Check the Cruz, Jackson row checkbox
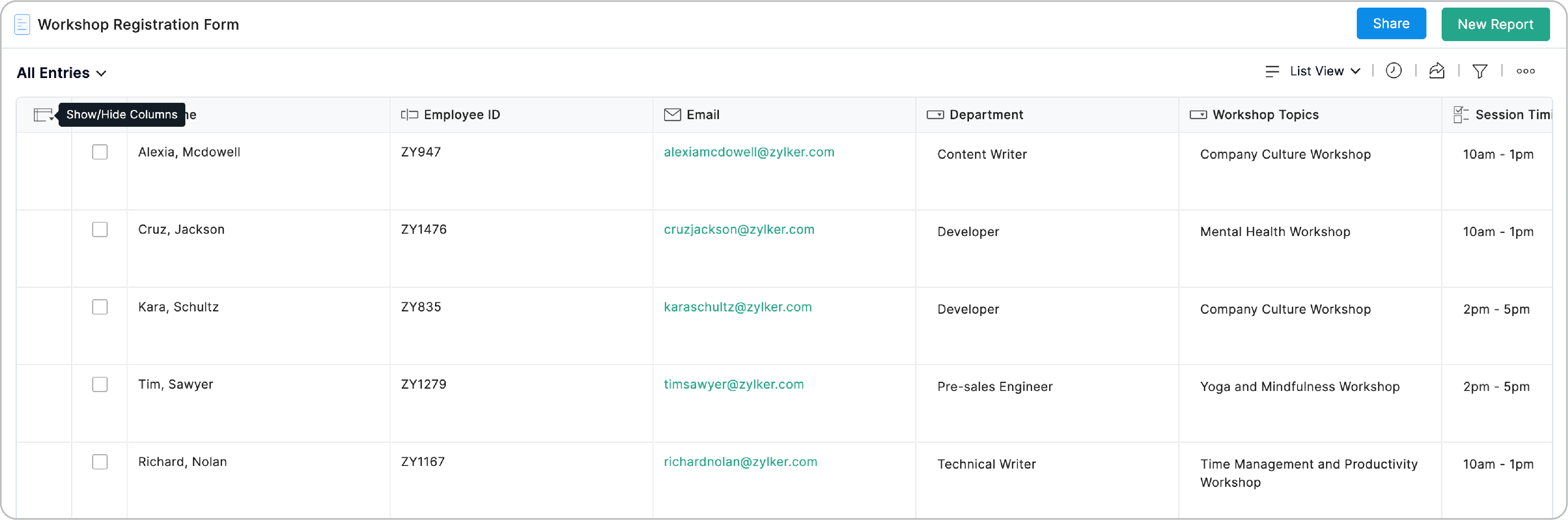The height and width of the screenshot is (520, 1568). tap(100, 230)
